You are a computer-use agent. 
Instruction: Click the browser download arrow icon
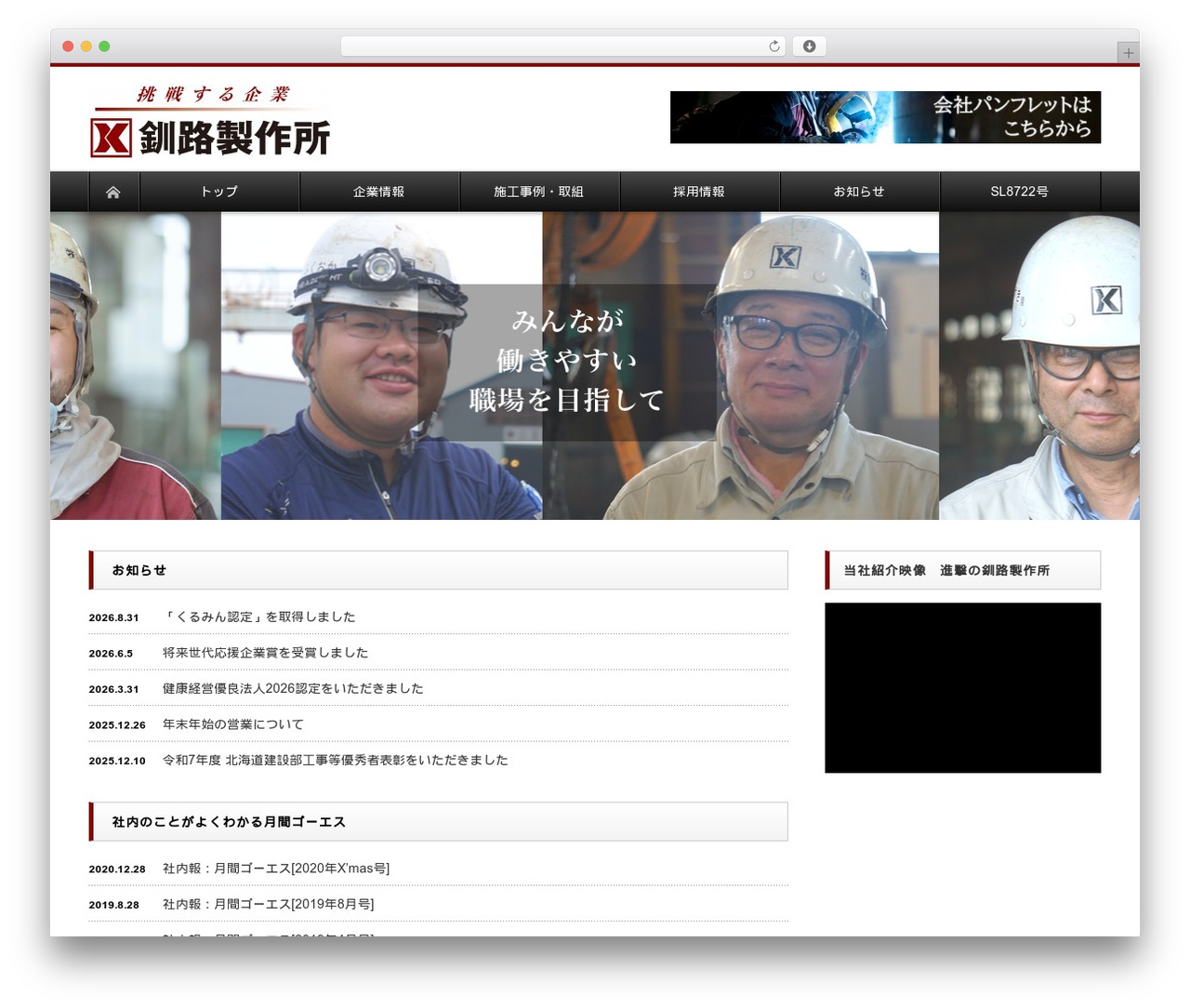pos(809,46)
